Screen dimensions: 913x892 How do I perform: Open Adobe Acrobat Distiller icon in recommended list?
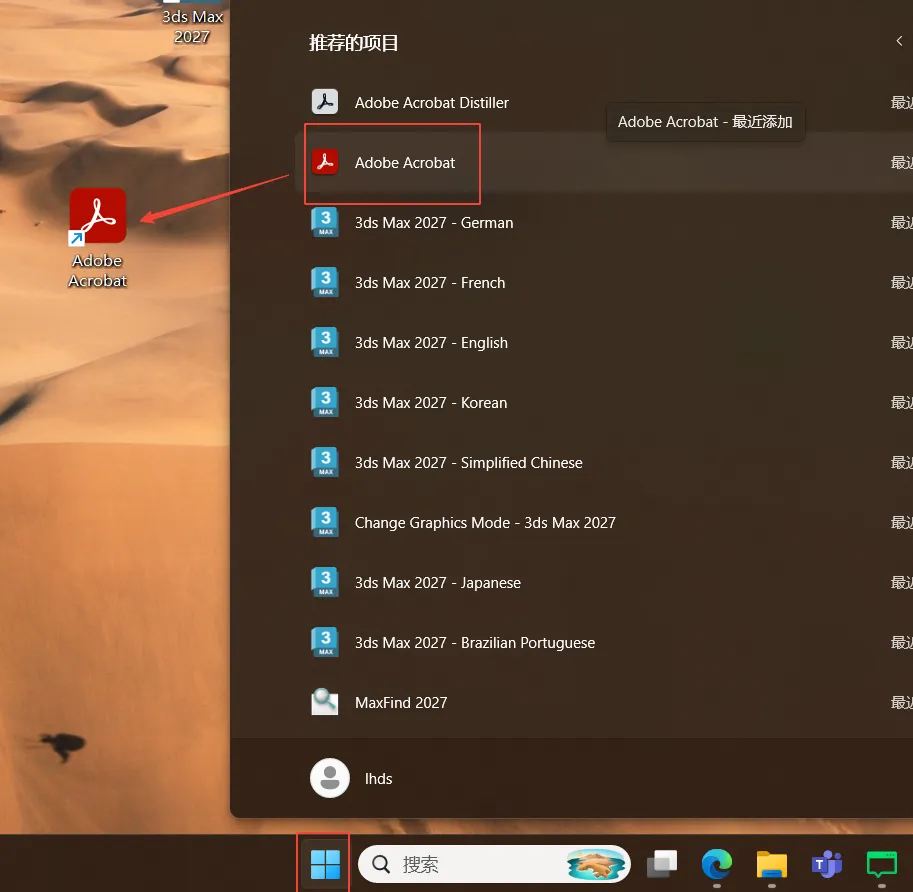pos(325,102)
